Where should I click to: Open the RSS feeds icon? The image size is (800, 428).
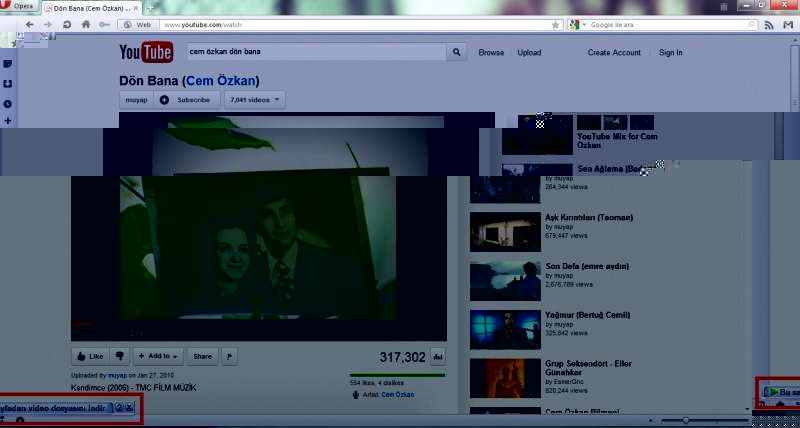769,25
